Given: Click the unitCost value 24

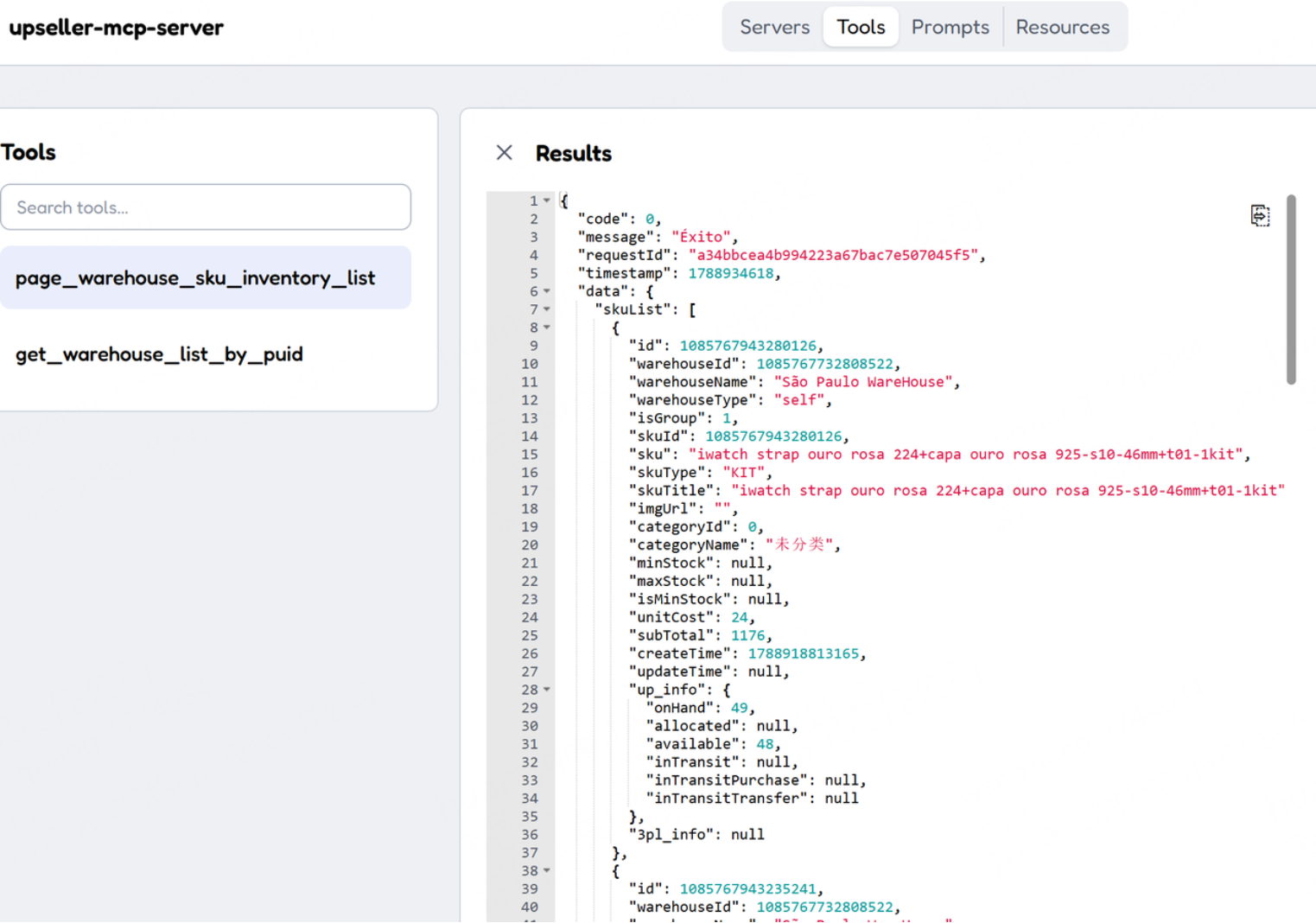Looking at the screenshot, I should click(x=740, y=617).
